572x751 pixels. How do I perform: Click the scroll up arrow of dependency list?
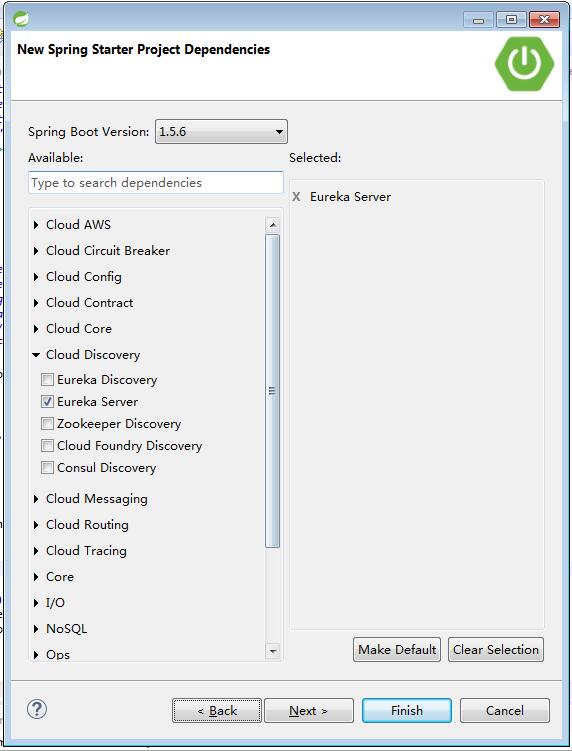coord(273,225)
